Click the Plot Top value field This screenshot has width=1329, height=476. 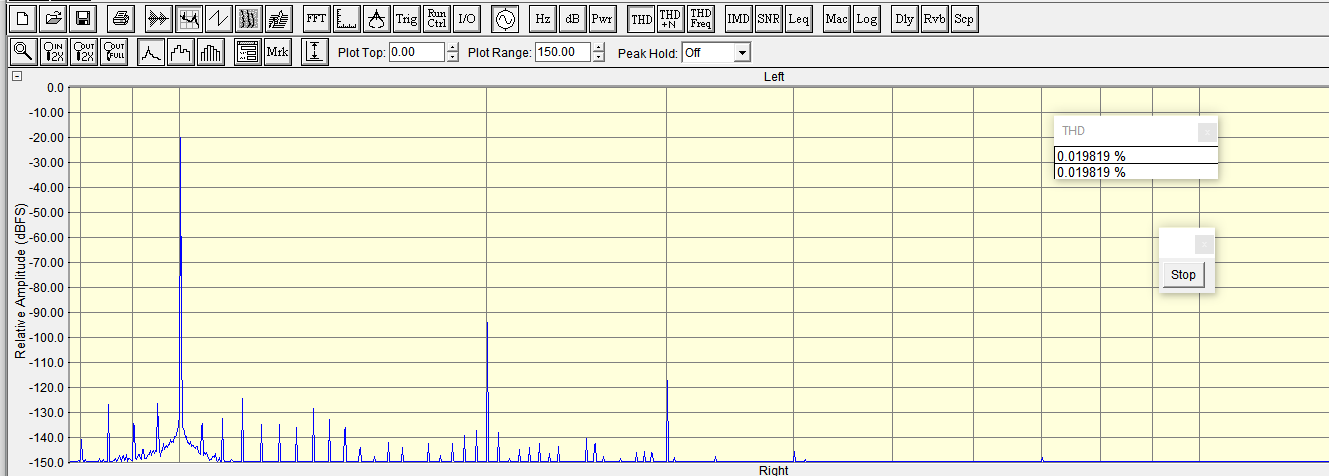(416, 53)
